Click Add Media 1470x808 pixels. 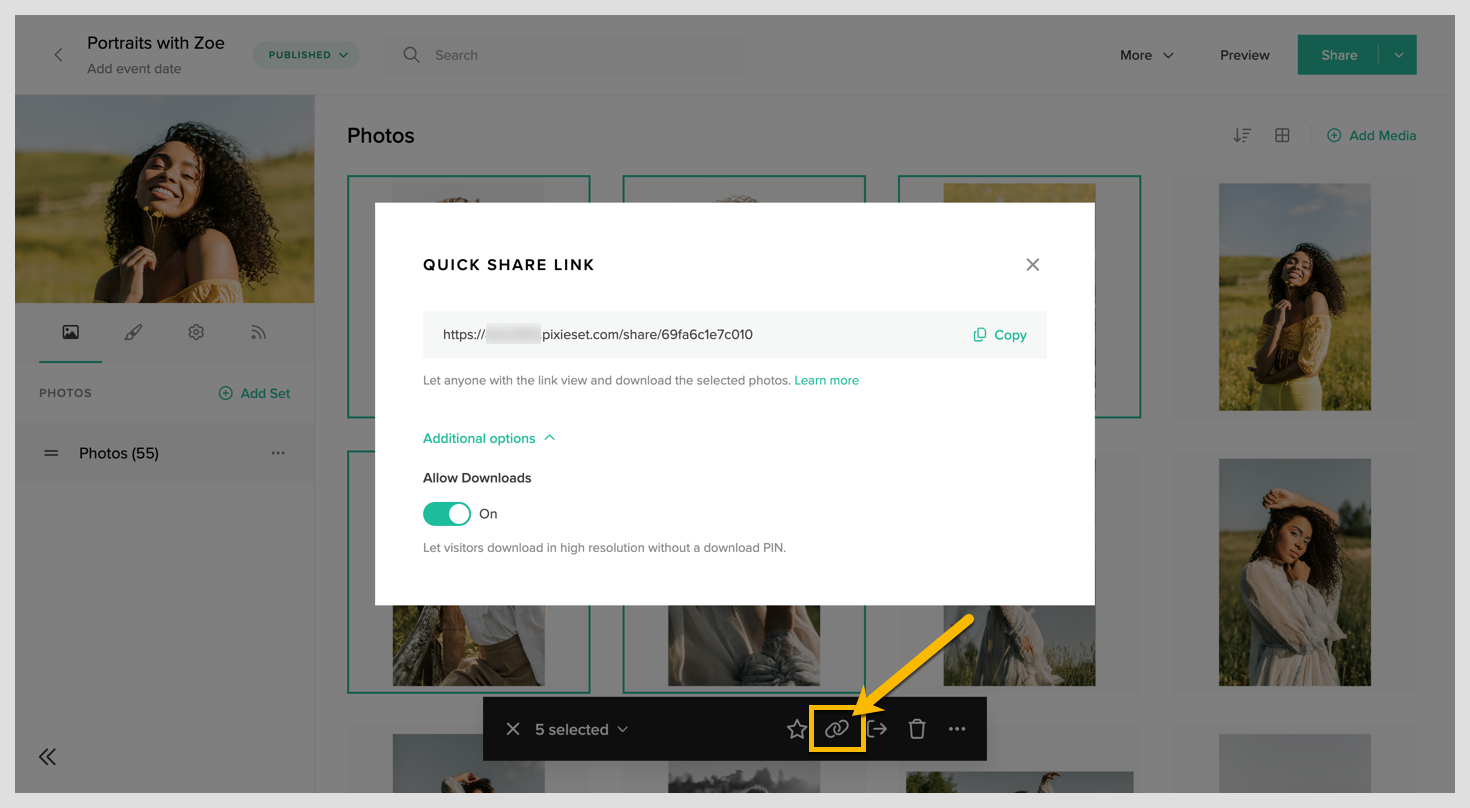tap(1371, 135)
